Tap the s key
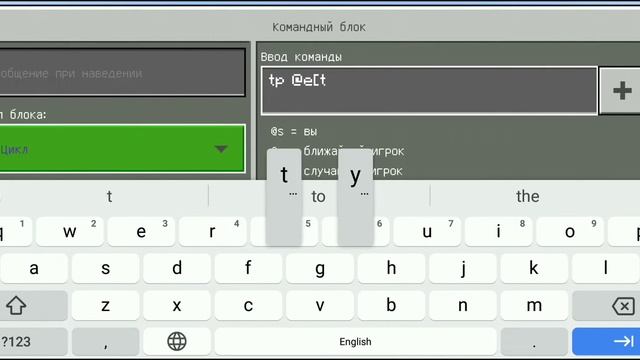Image resolution: width=640 pixels, height=360 pixels. point(106,268)
